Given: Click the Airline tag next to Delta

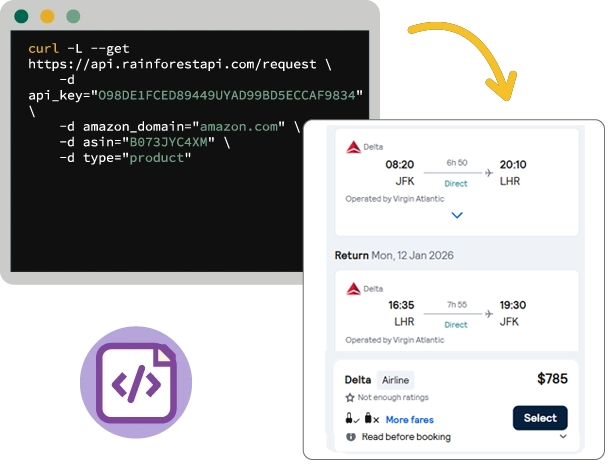Looking at the screenshot, I should [395, 380].
